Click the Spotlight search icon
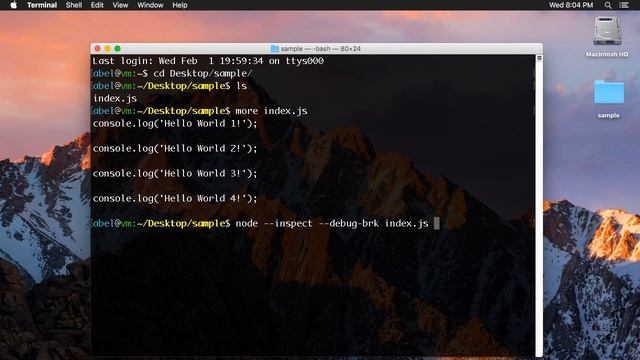640x360 pixels. 608,5
